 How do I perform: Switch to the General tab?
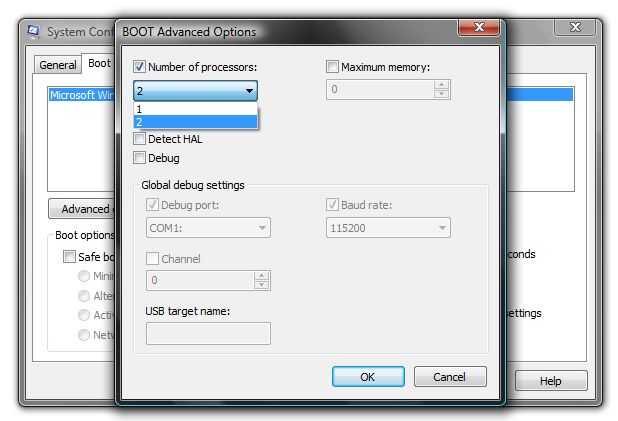click(x=58, y=65)
